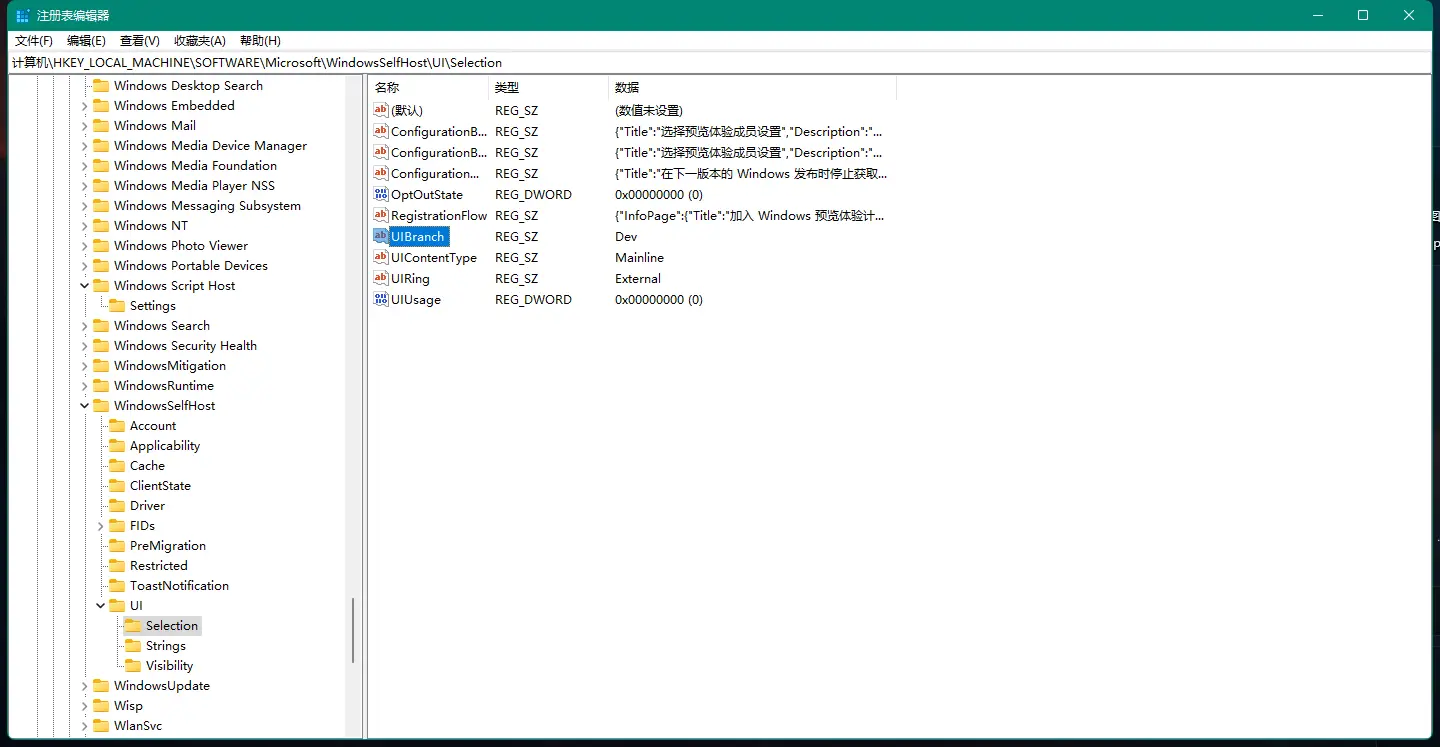
Task: Click the Dev data value of UIBranch
Action: point(626,237)
